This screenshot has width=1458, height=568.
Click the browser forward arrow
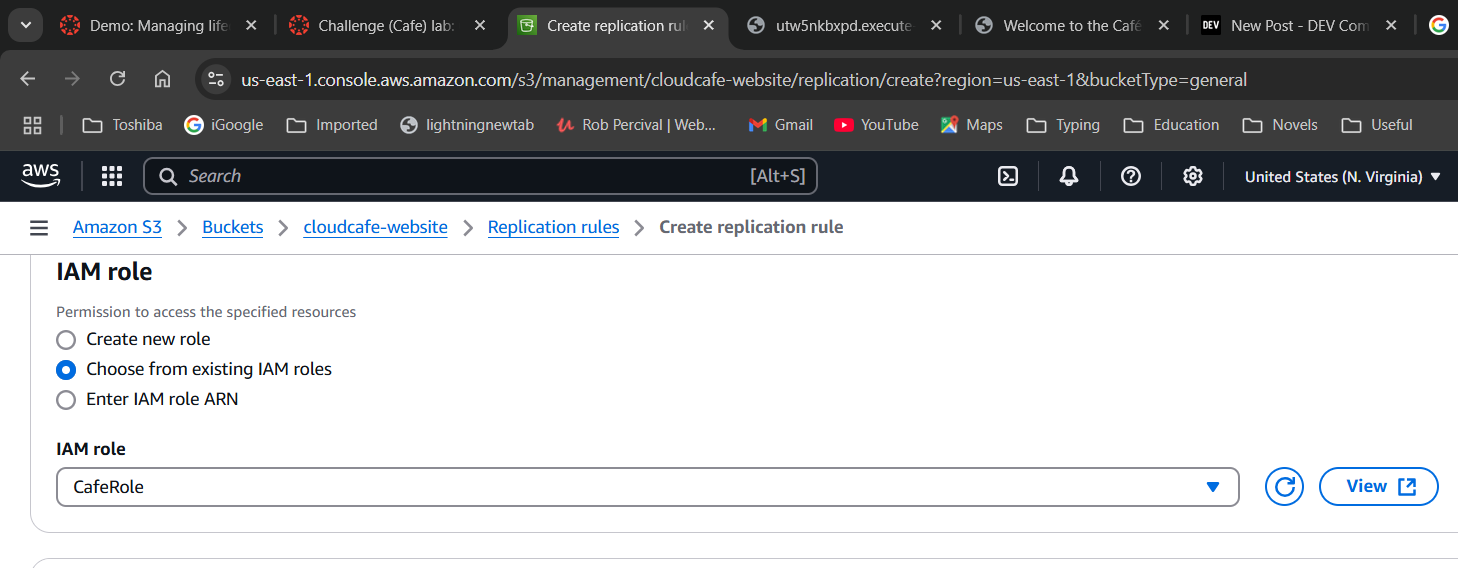[x=73, y=79]
